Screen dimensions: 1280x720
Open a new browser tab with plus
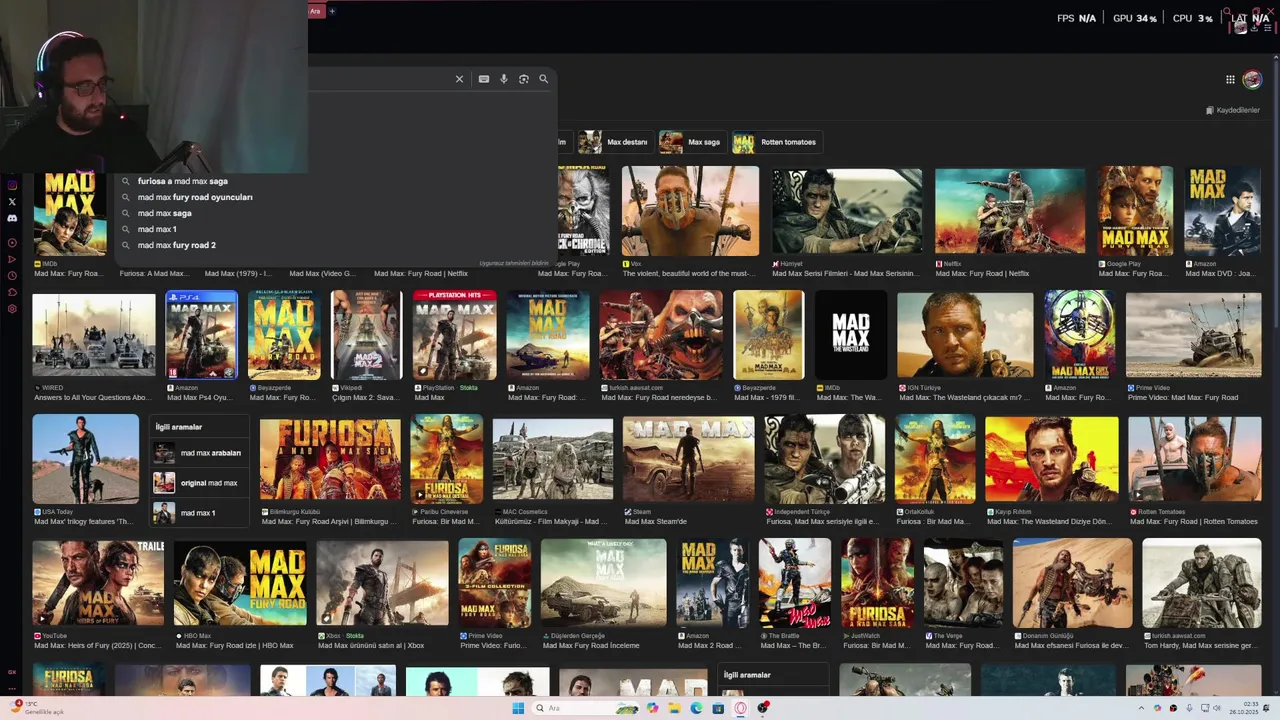pos(332,11)
